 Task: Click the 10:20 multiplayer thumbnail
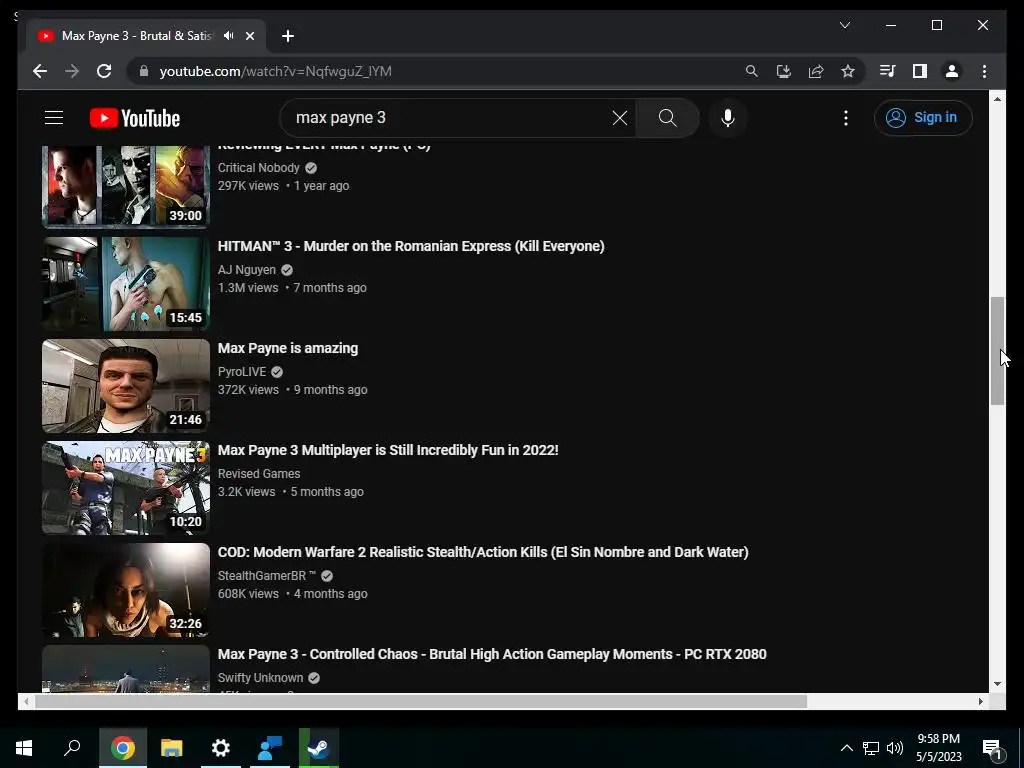125,487
